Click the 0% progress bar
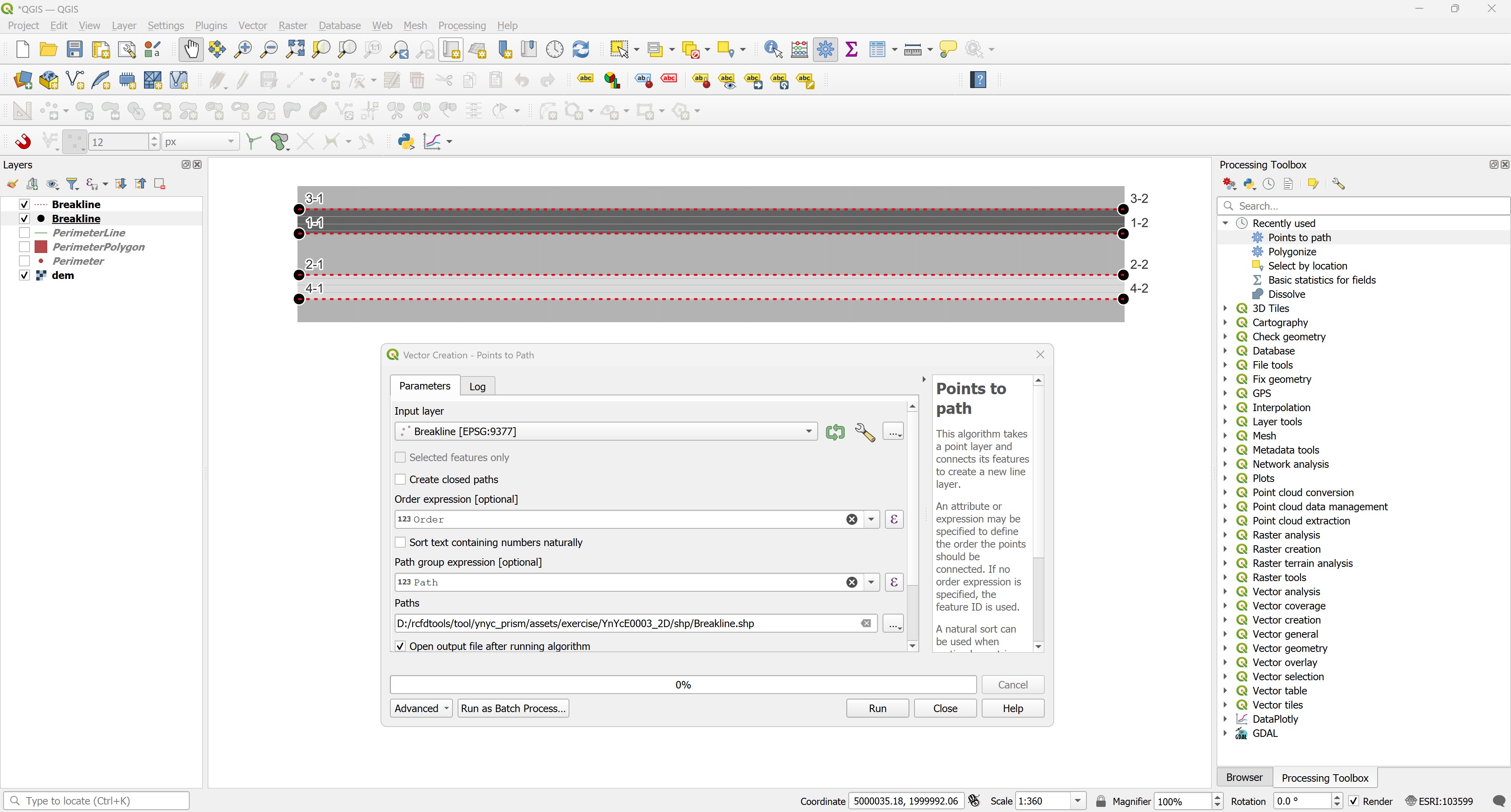The image size is (1511, 812). [x=683, y=684]
